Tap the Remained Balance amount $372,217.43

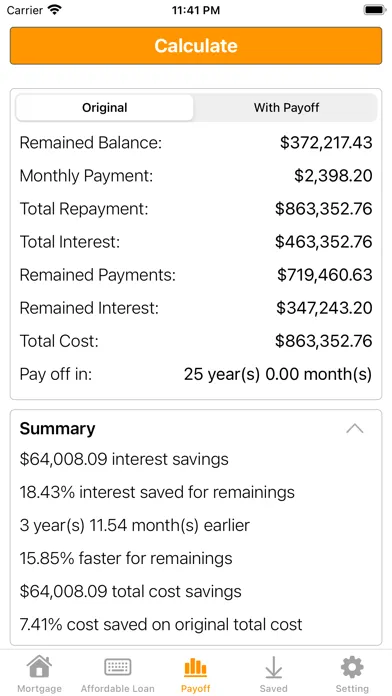point(326,143)
